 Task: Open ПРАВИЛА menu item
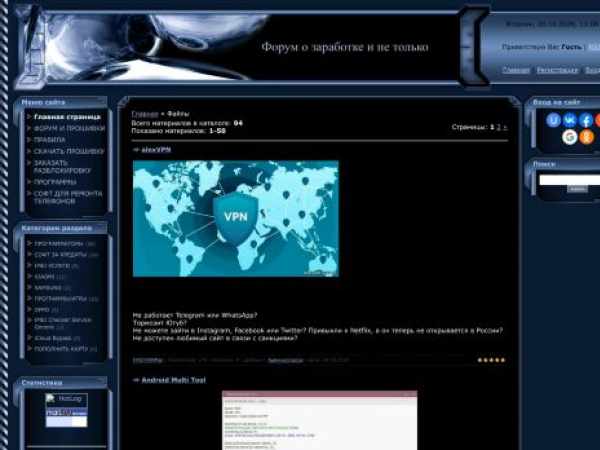tap(49, 140)
